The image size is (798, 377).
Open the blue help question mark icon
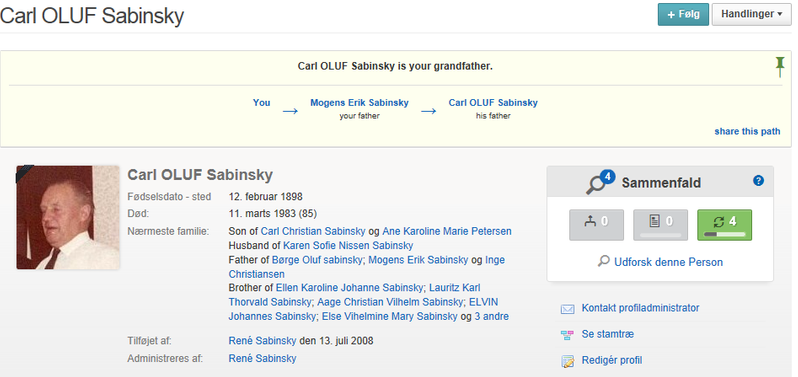click(758, 180)
